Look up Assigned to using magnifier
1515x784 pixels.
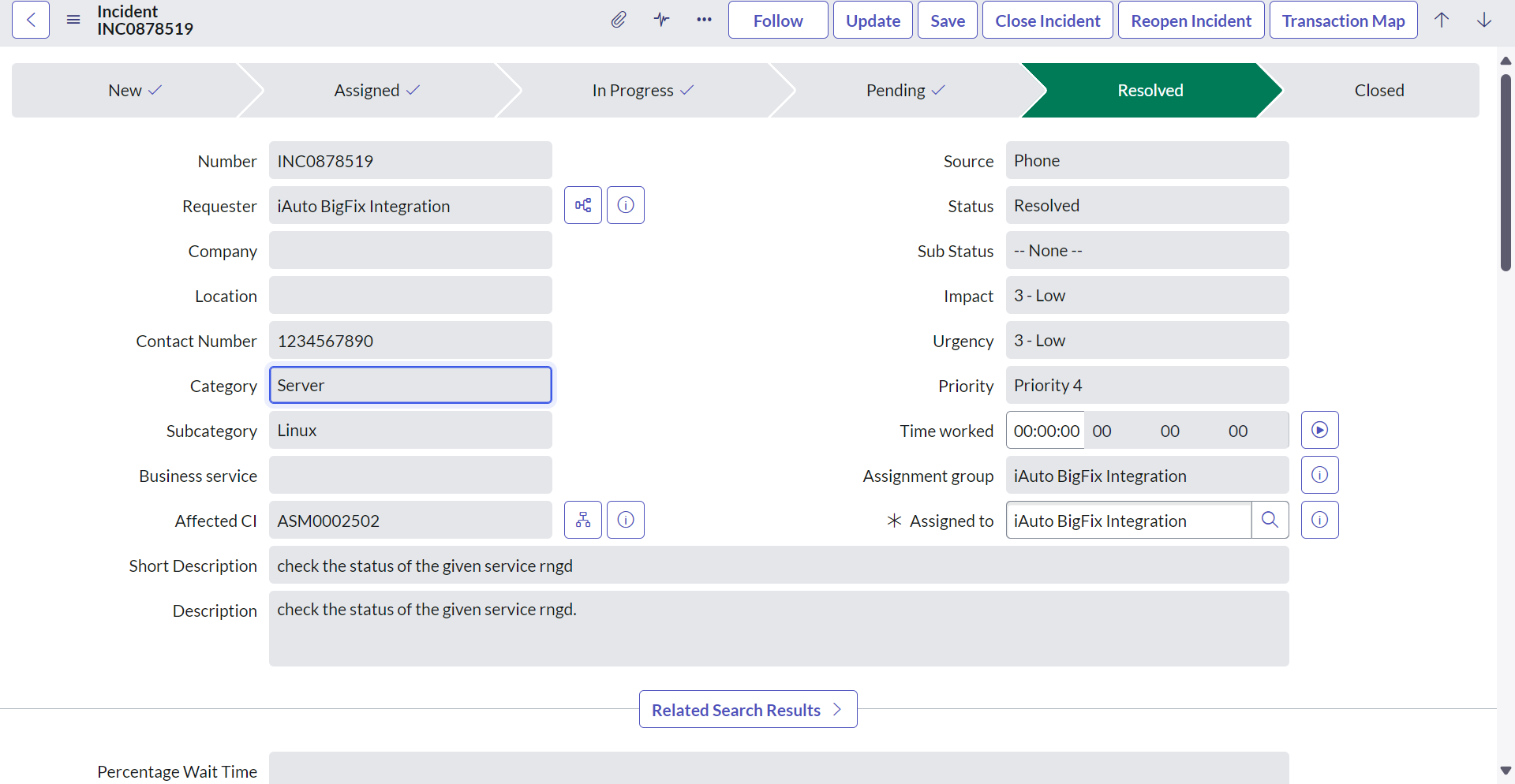click(x=1270, y=520)
